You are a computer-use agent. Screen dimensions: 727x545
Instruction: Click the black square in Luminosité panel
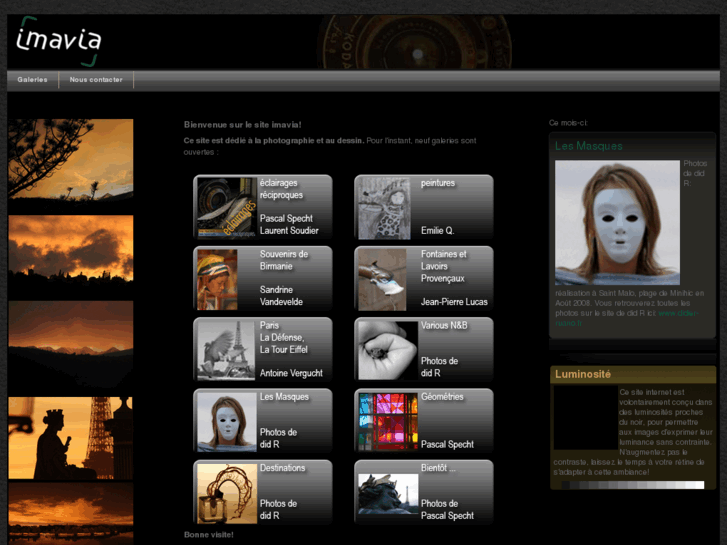tap(586, 417)
